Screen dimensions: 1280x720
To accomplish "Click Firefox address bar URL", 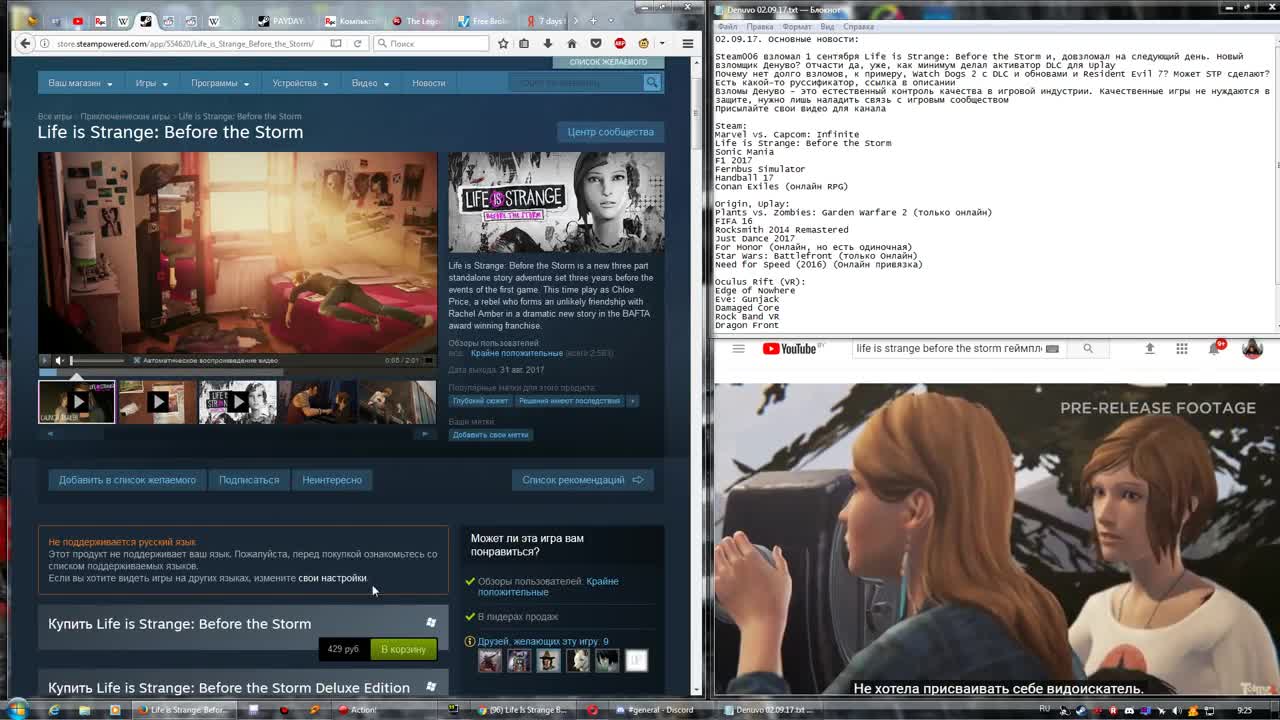I will [x=185, y=44].
